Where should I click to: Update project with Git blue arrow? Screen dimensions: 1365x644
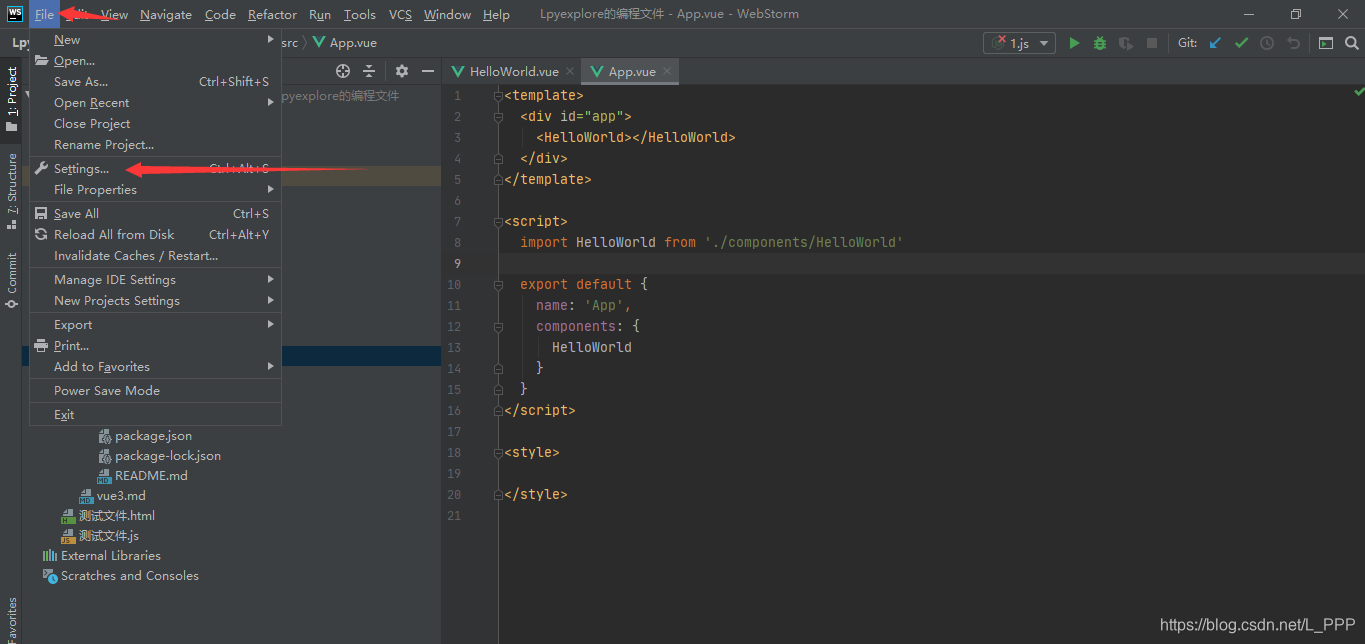point(1215,43)
